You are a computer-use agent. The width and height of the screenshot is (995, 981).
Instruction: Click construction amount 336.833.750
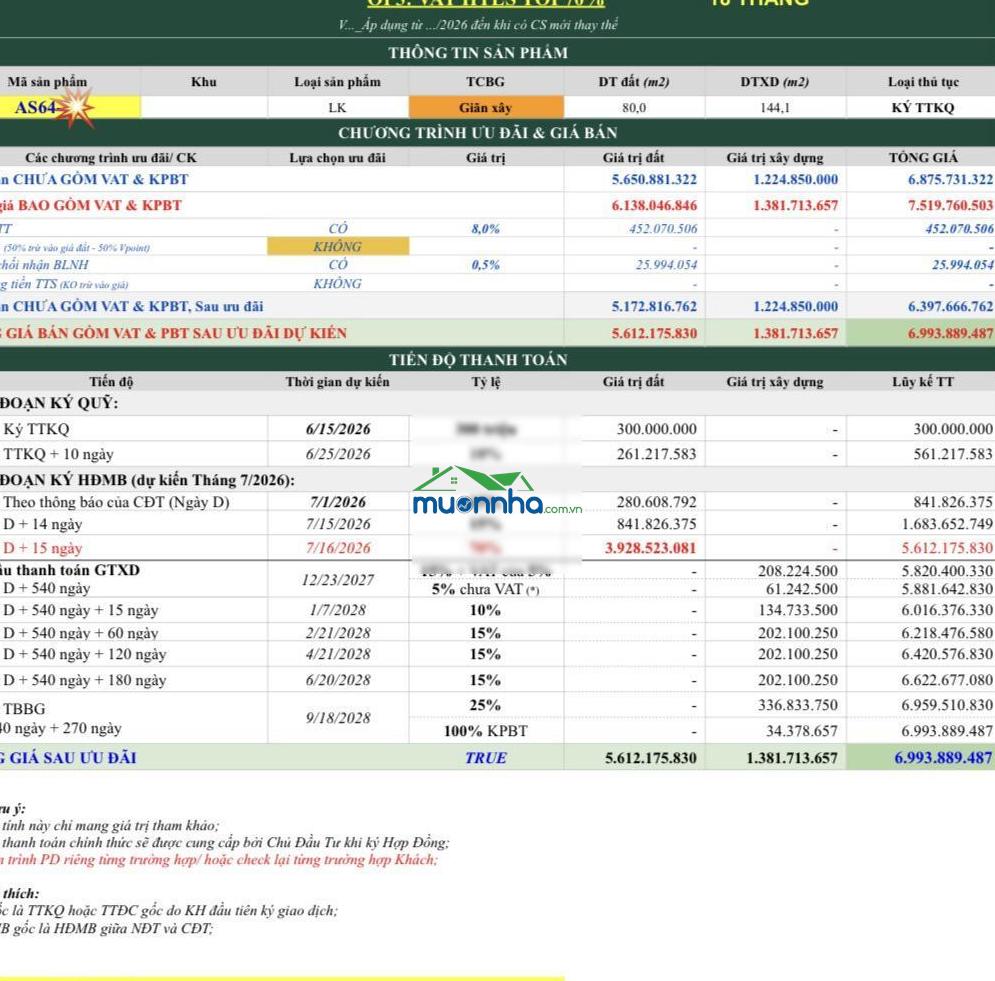(798, 706)
